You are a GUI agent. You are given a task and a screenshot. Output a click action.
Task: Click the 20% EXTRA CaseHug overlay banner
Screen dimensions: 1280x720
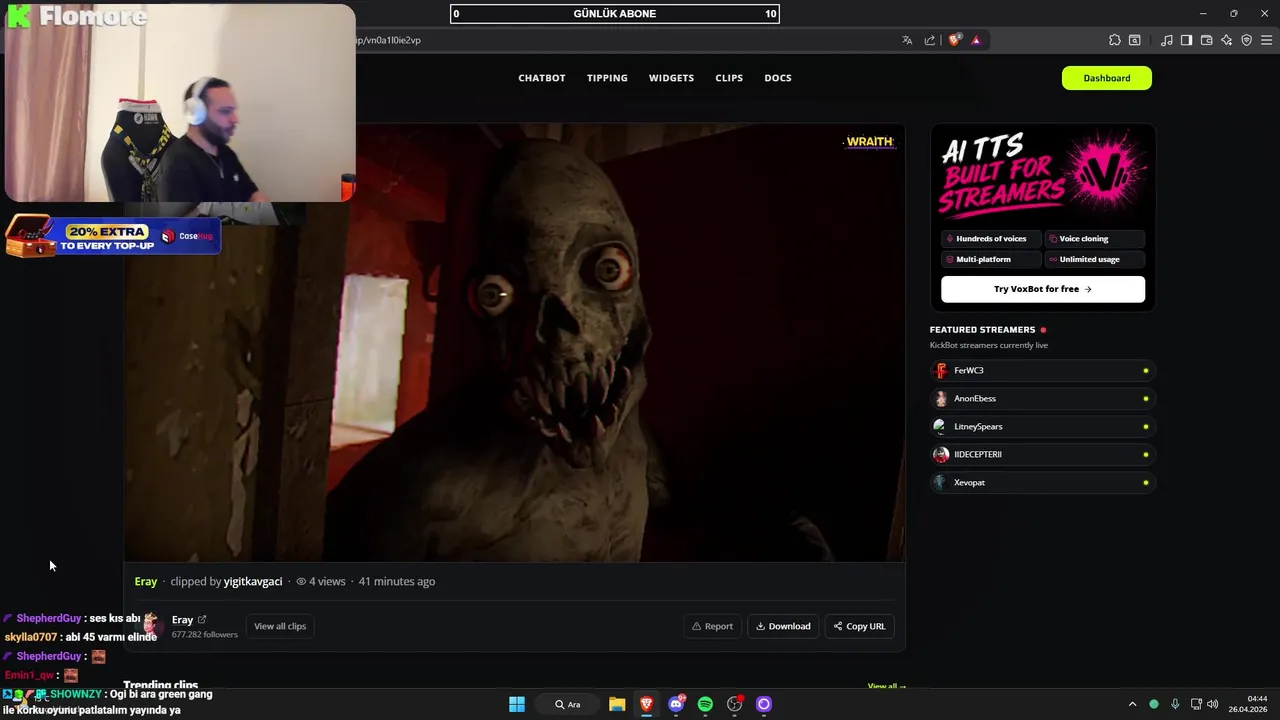click(113, 236)
